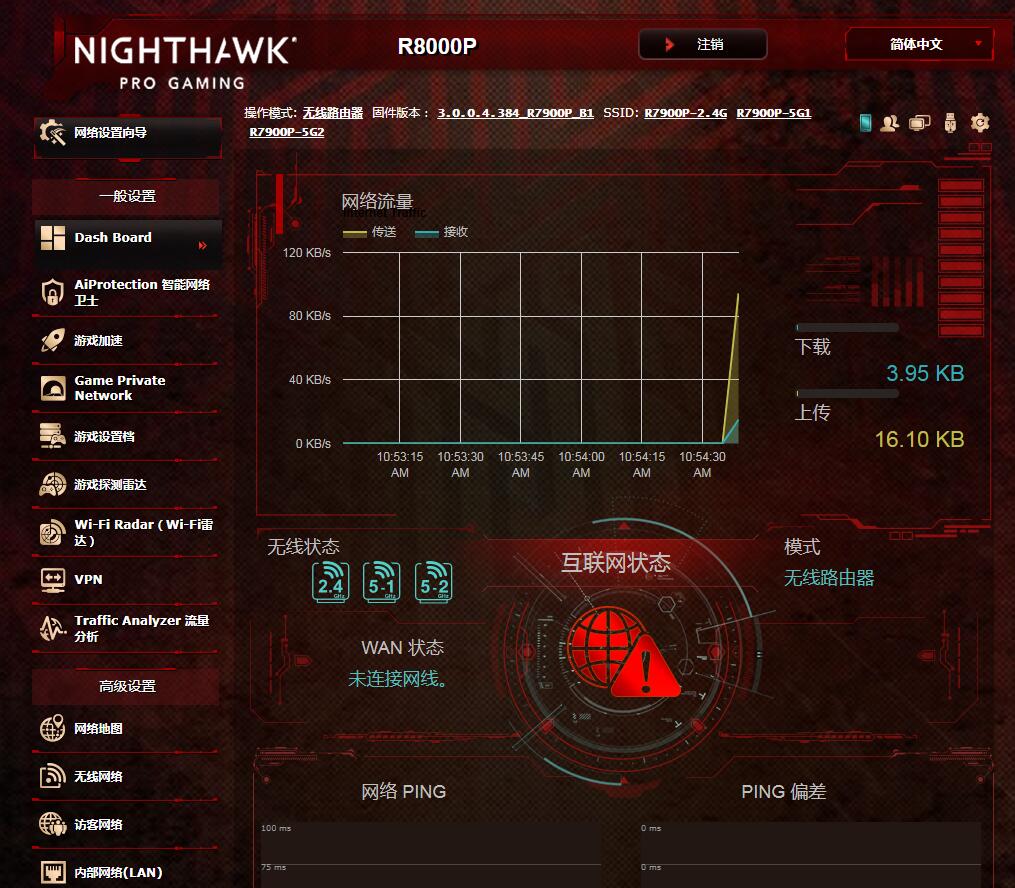Click the 下载 download progress bar

pyautogui.click(x=847, y=327)
